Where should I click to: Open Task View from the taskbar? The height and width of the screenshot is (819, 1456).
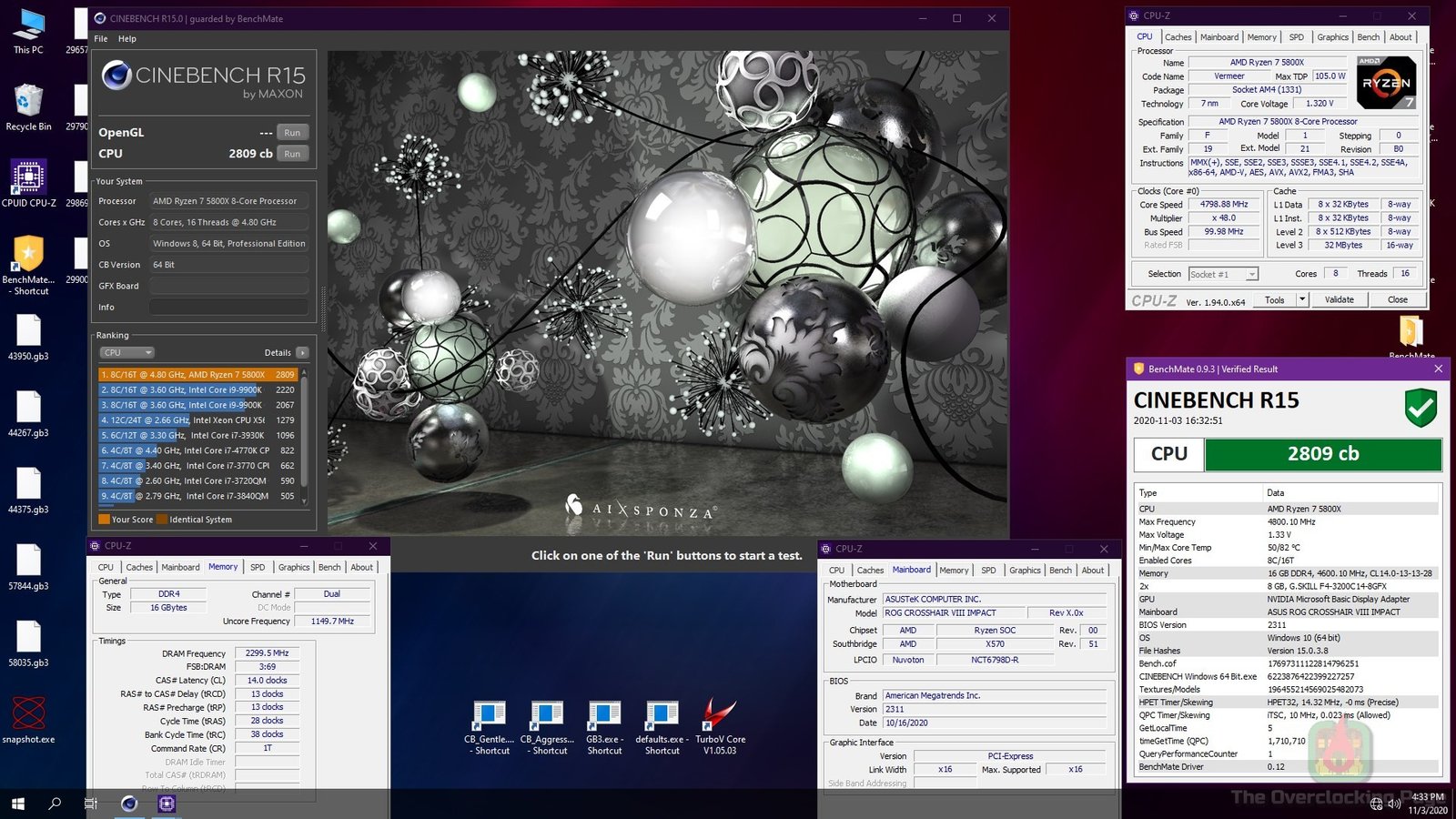click(89, 804)
